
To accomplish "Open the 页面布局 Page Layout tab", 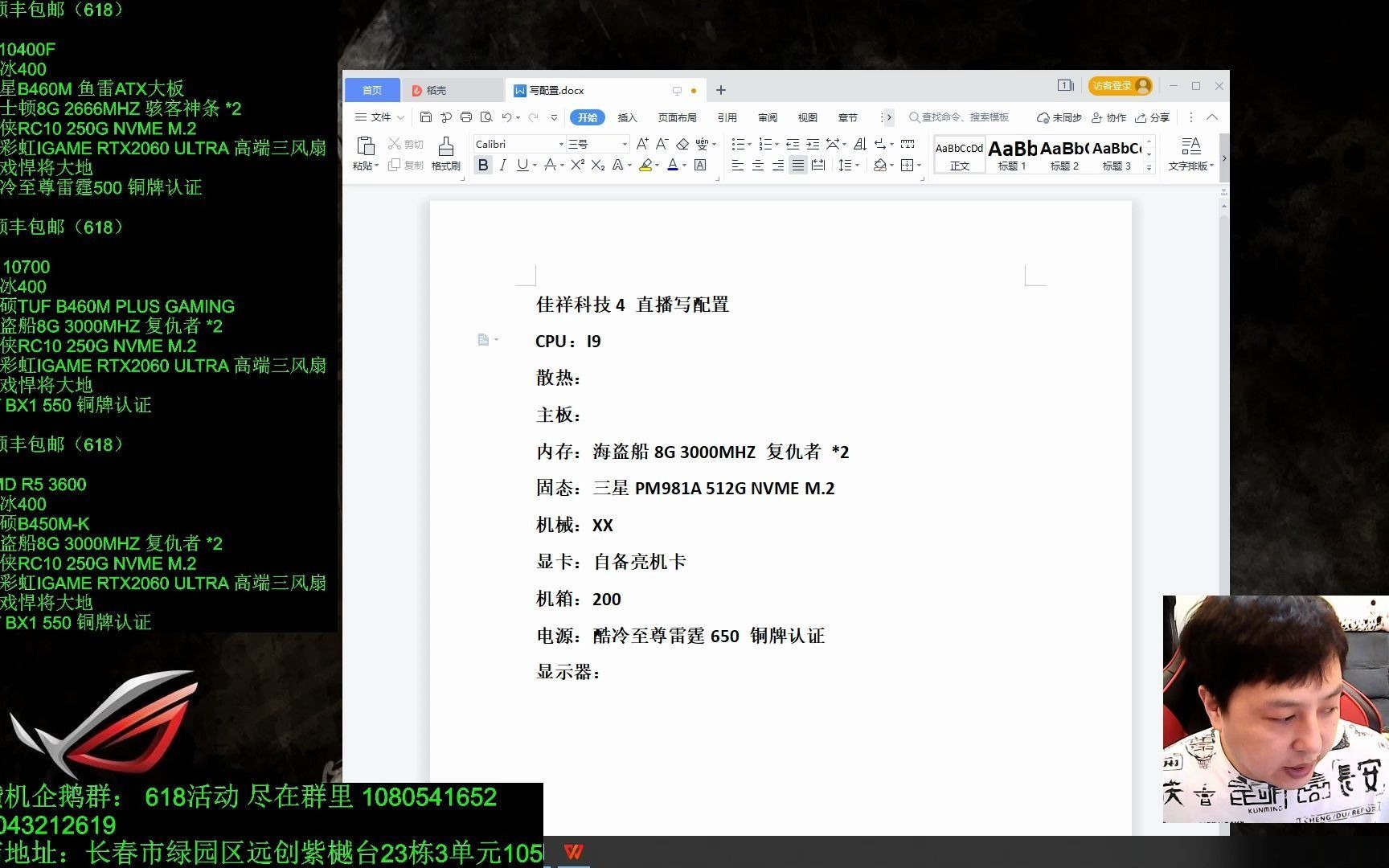I will click(678, 117).
